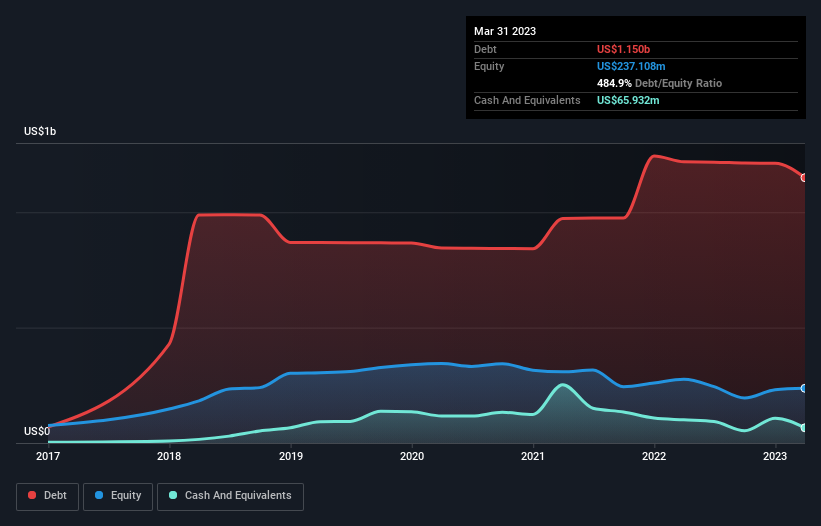The image size is (821, 526).
Task: Click the 2023 axis label
Action: coord(775,456)
